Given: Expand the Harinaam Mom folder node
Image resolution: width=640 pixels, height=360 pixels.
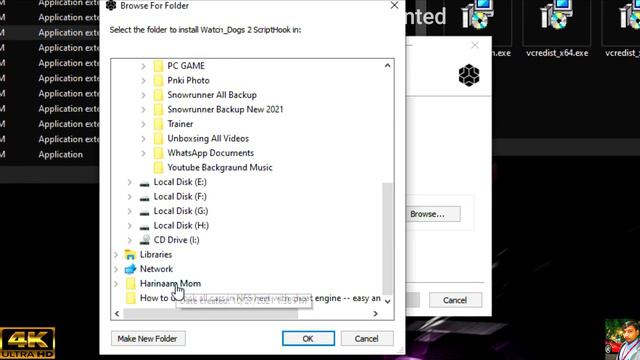Looking at the screenshot, I should tap(116, 284).
